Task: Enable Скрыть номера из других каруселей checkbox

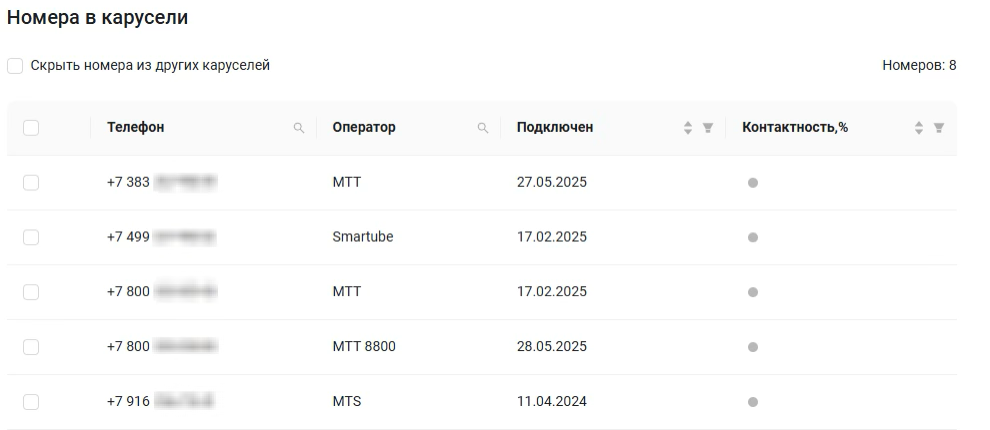Action: click(x=15, y=66)
